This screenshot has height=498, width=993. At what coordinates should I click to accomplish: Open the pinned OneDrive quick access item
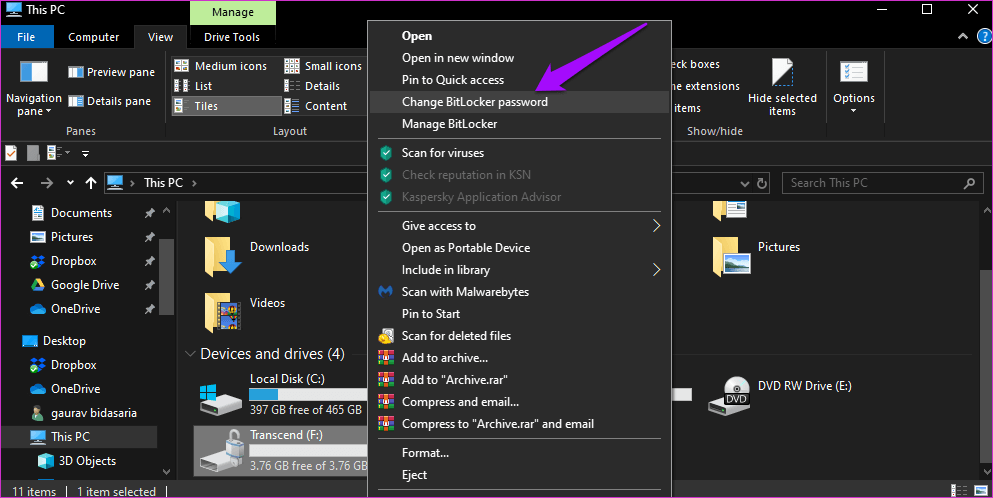click(x=75, y=309)
